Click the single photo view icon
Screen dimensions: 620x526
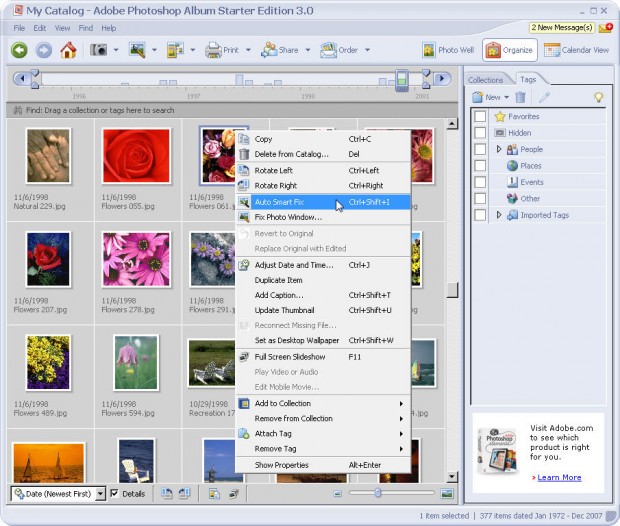446,493
